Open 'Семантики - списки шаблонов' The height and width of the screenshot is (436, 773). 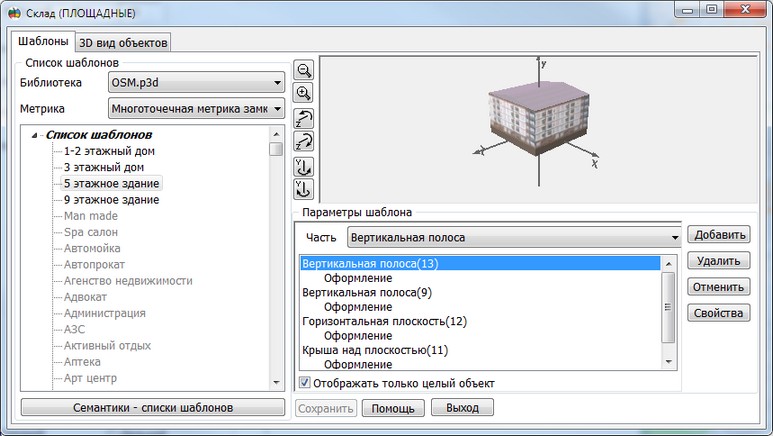152,408
